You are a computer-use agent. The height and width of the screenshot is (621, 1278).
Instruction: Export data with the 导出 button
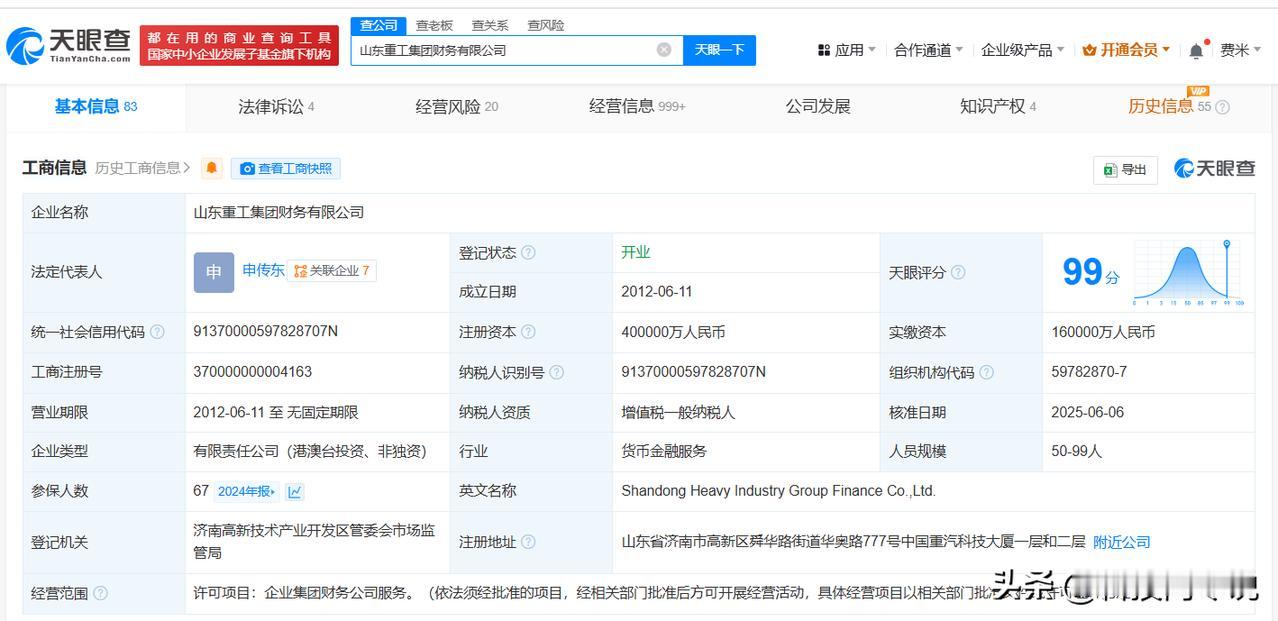click(1125, 170)
